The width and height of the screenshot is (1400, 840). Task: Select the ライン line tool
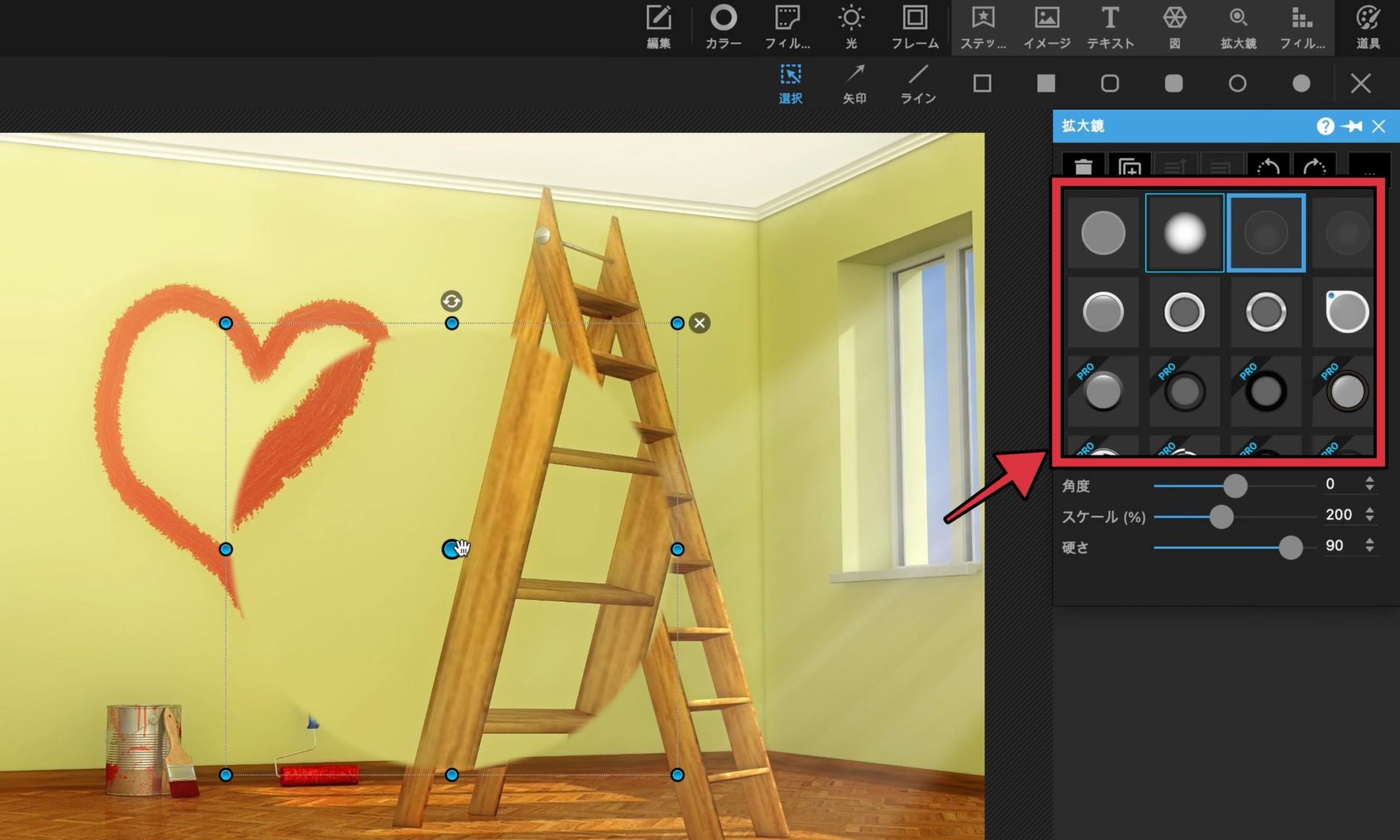[917, 83]
